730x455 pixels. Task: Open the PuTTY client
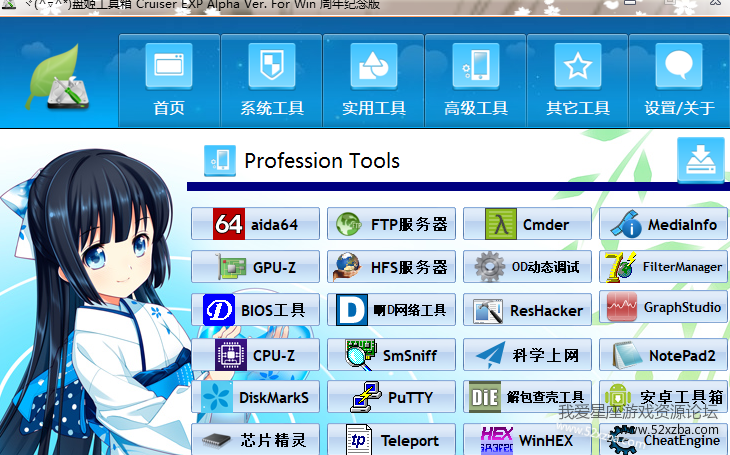tap(391, 397)
